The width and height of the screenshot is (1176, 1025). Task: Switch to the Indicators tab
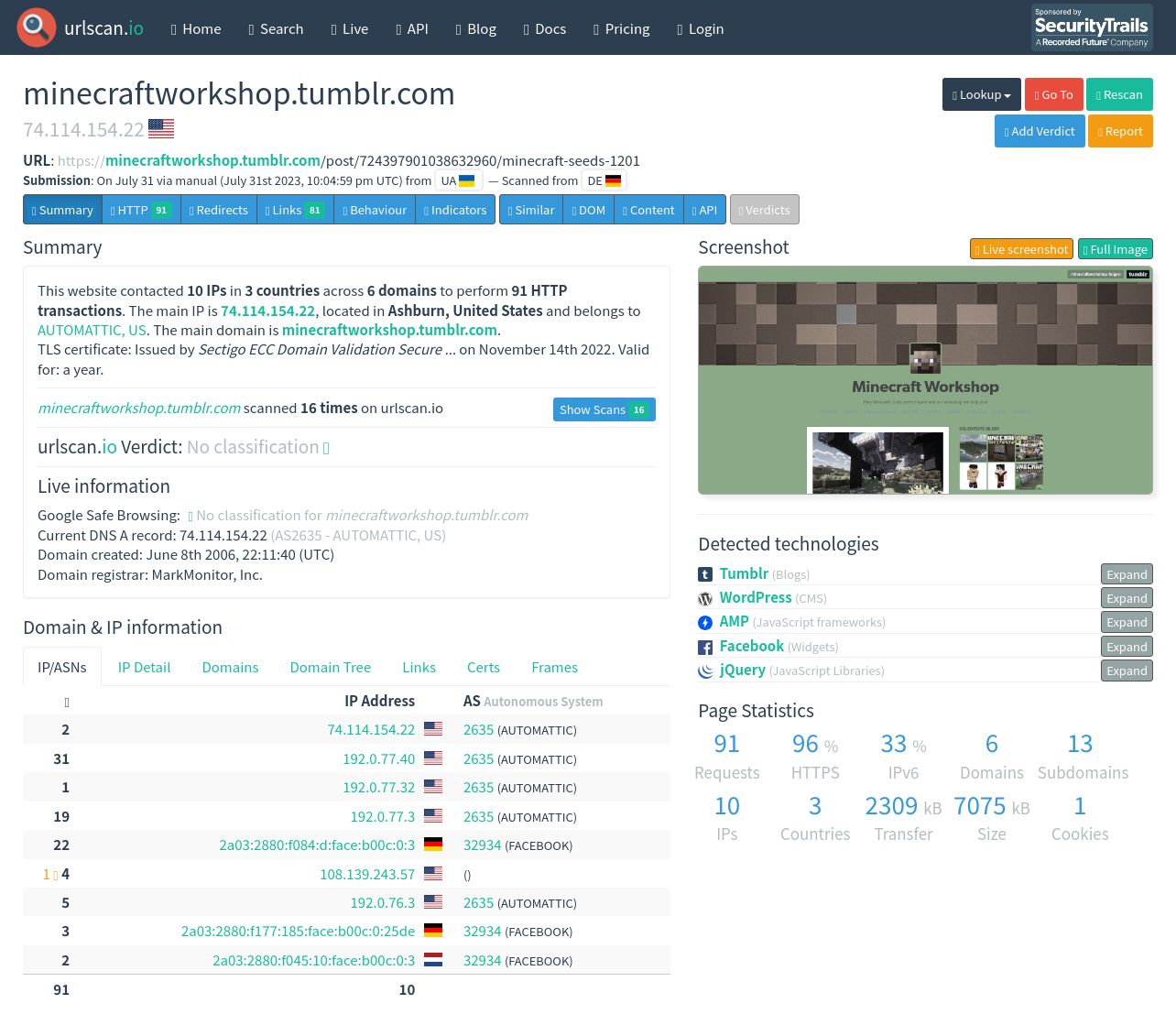[x=455, y=210]
